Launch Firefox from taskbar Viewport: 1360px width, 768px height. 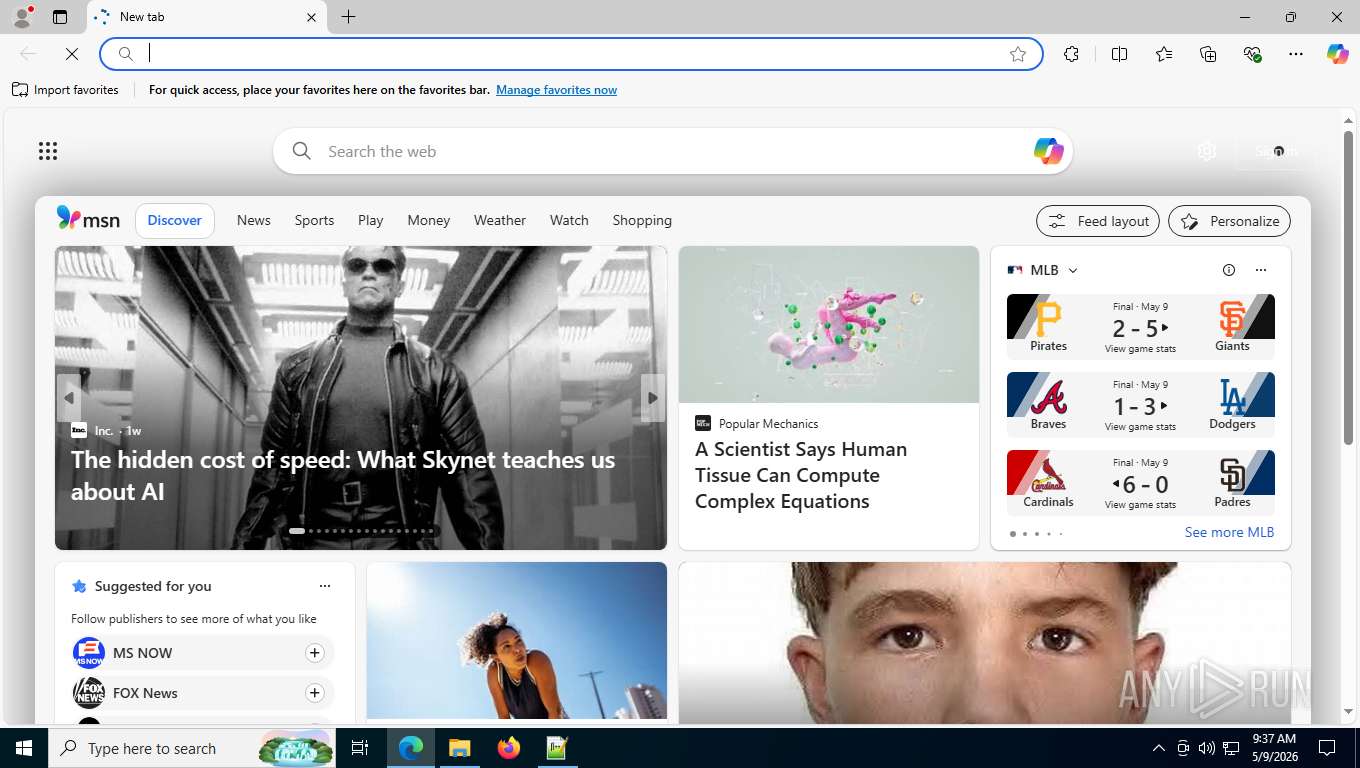[x=509, y=748]
